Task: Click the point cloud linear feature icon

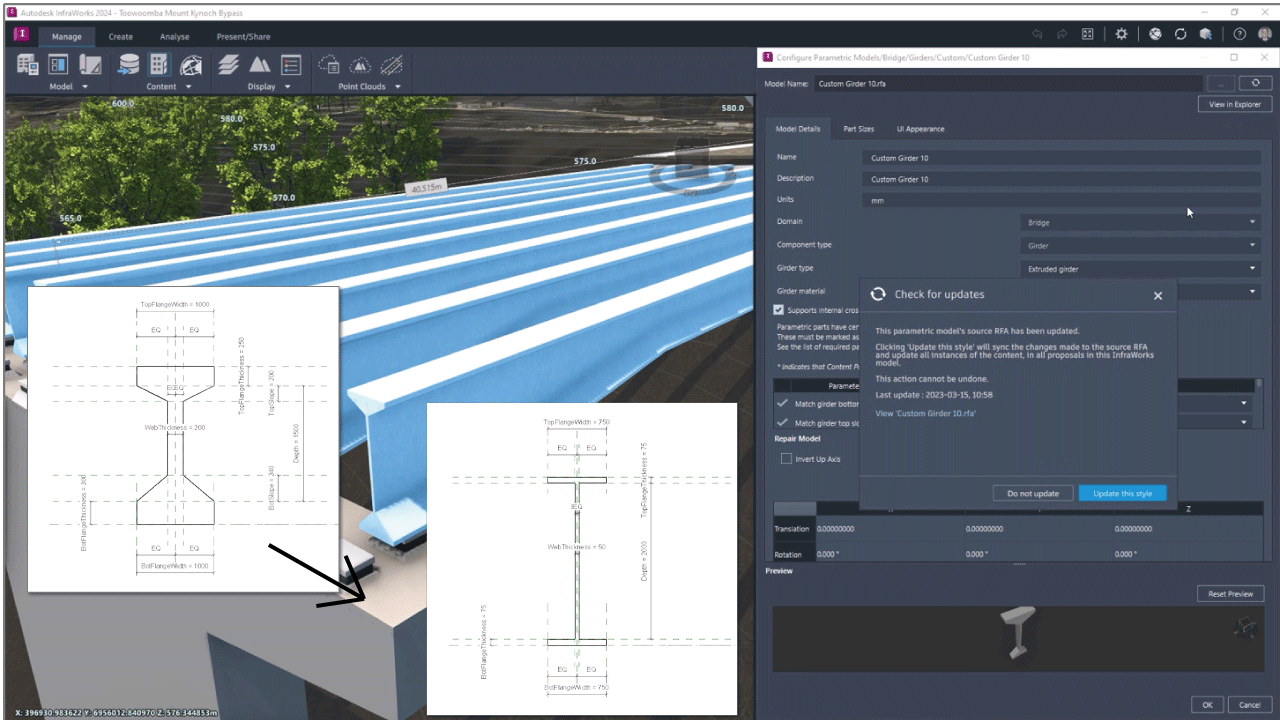Action: (392, 65)
